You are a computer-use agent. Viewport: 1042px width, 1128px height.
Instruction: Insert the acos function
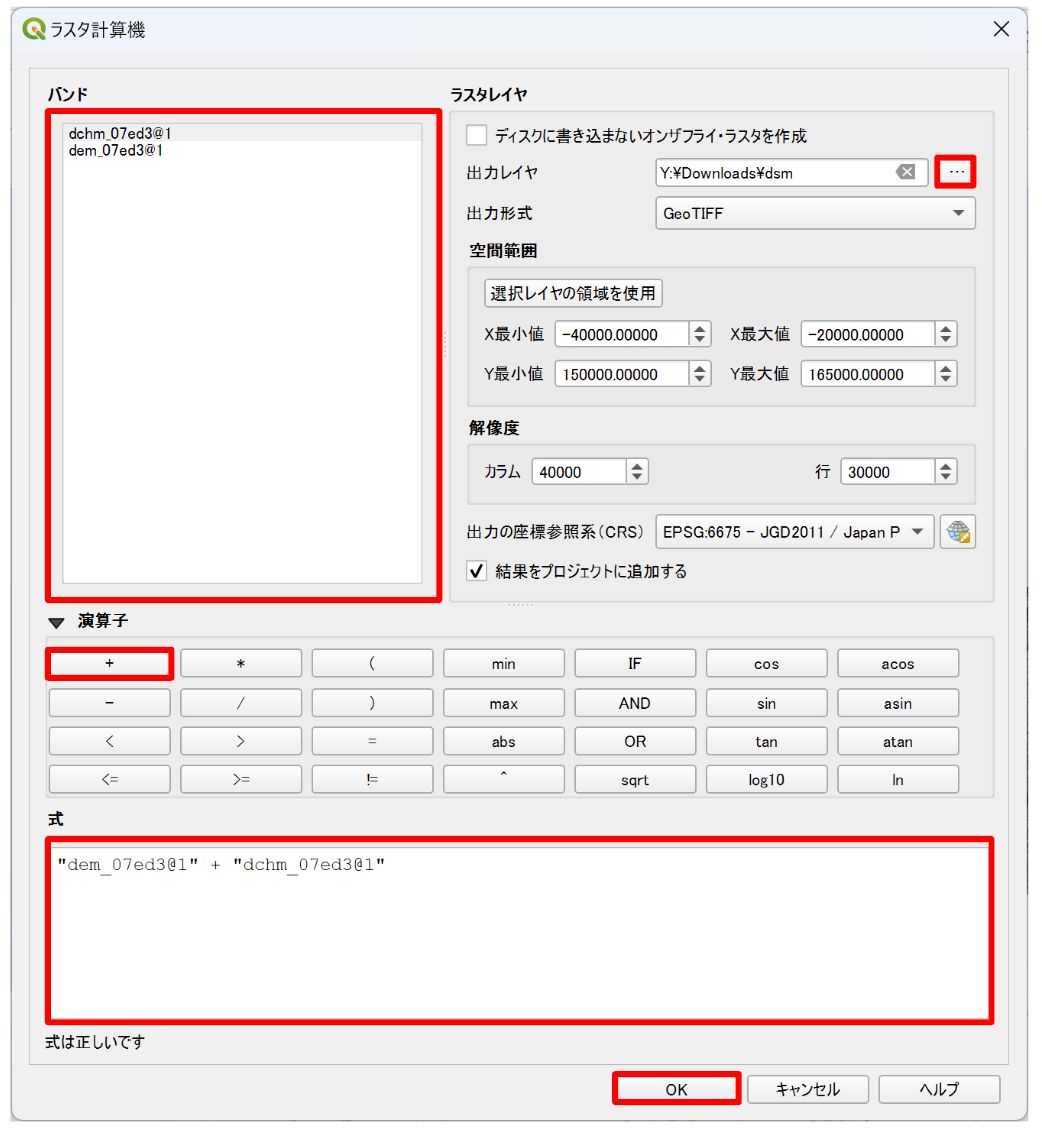[898, 663]
